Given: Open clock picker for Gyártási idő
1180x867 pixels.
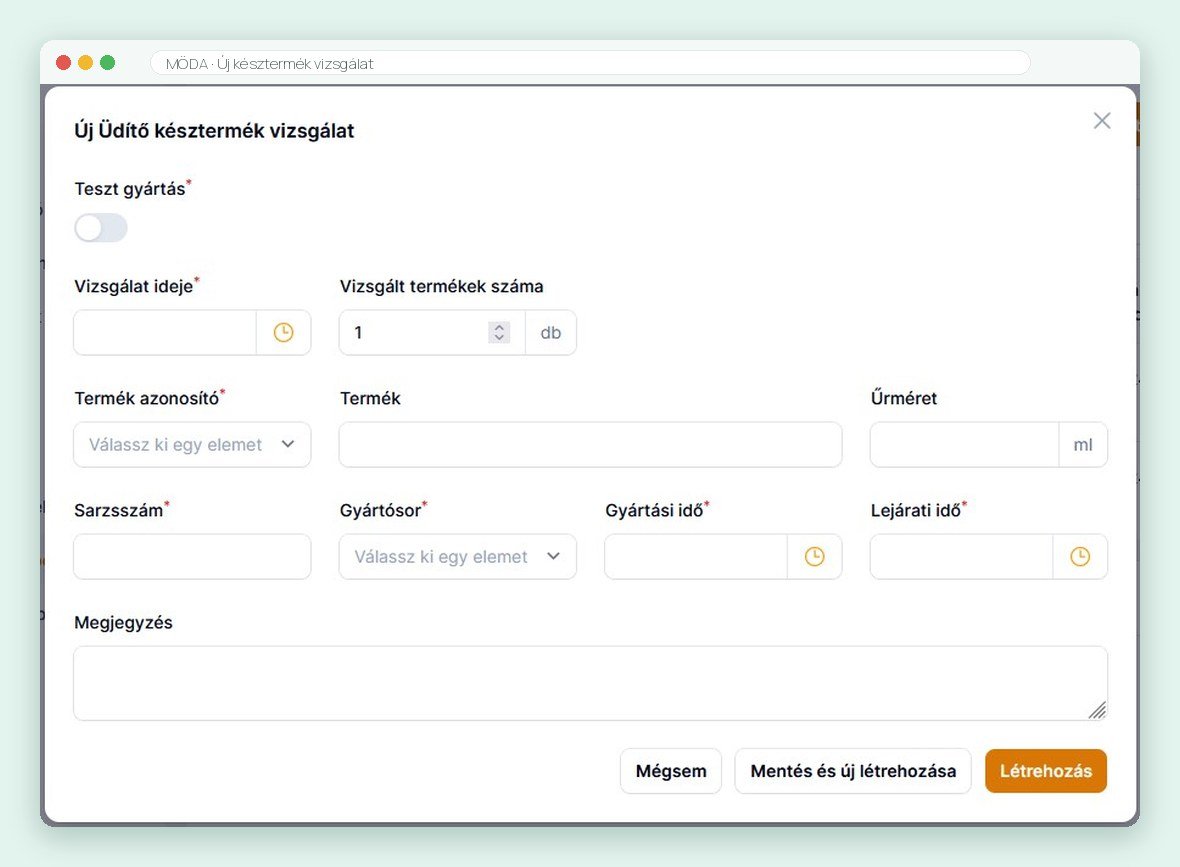Looking at the screenshot, I should tap(814, 557).
